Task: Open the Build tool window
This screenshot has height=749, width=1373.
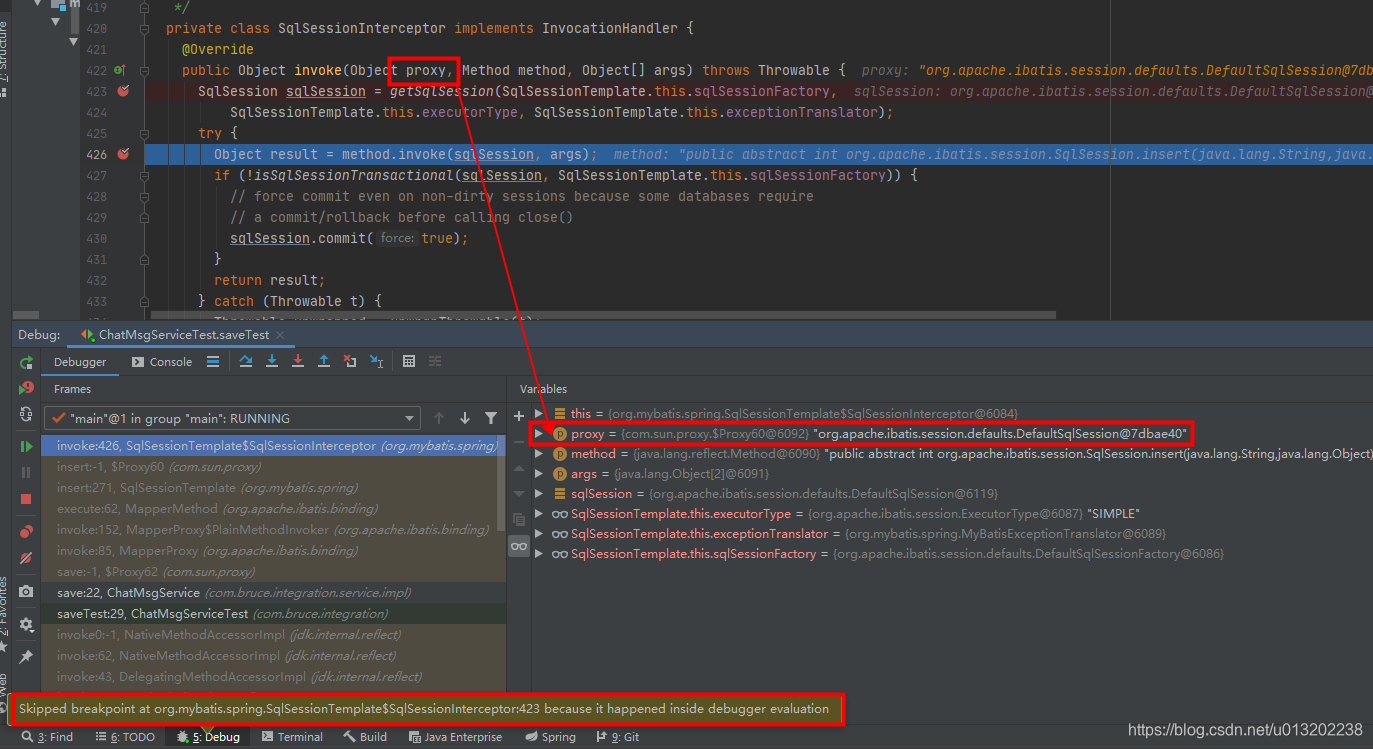Action: coord(365,737)
